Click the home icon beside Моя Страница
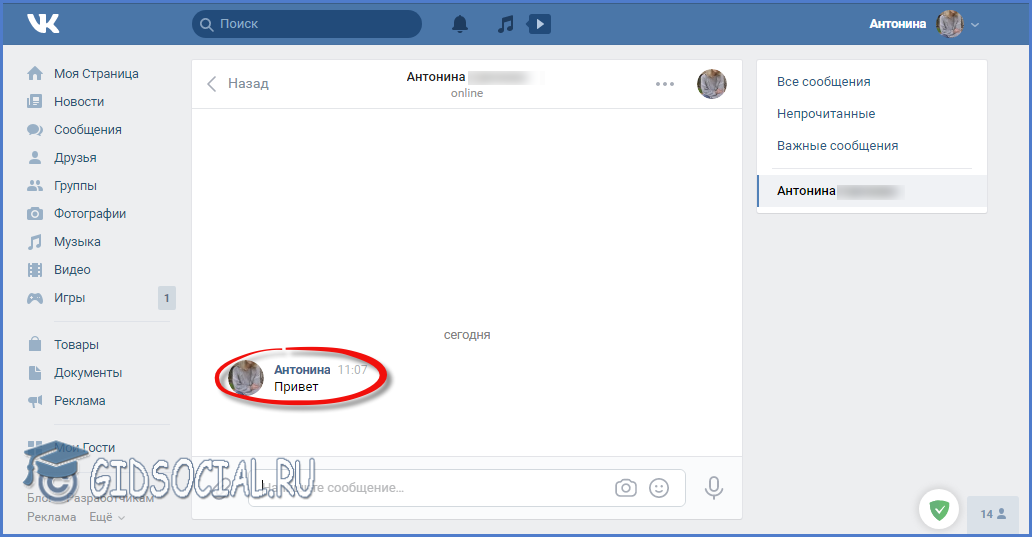1032x537 pixels. tap(35, 73)
